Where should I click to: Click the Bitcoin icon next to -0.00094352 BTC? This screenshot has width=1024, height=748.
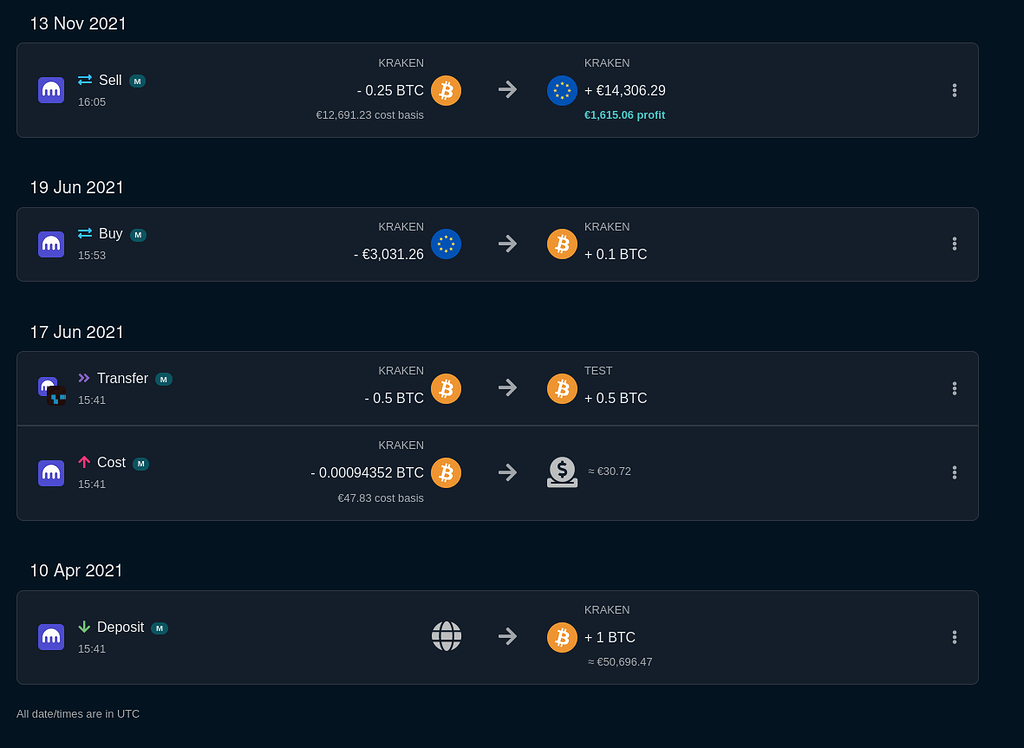pyautogui.click(x=446, y=472)
